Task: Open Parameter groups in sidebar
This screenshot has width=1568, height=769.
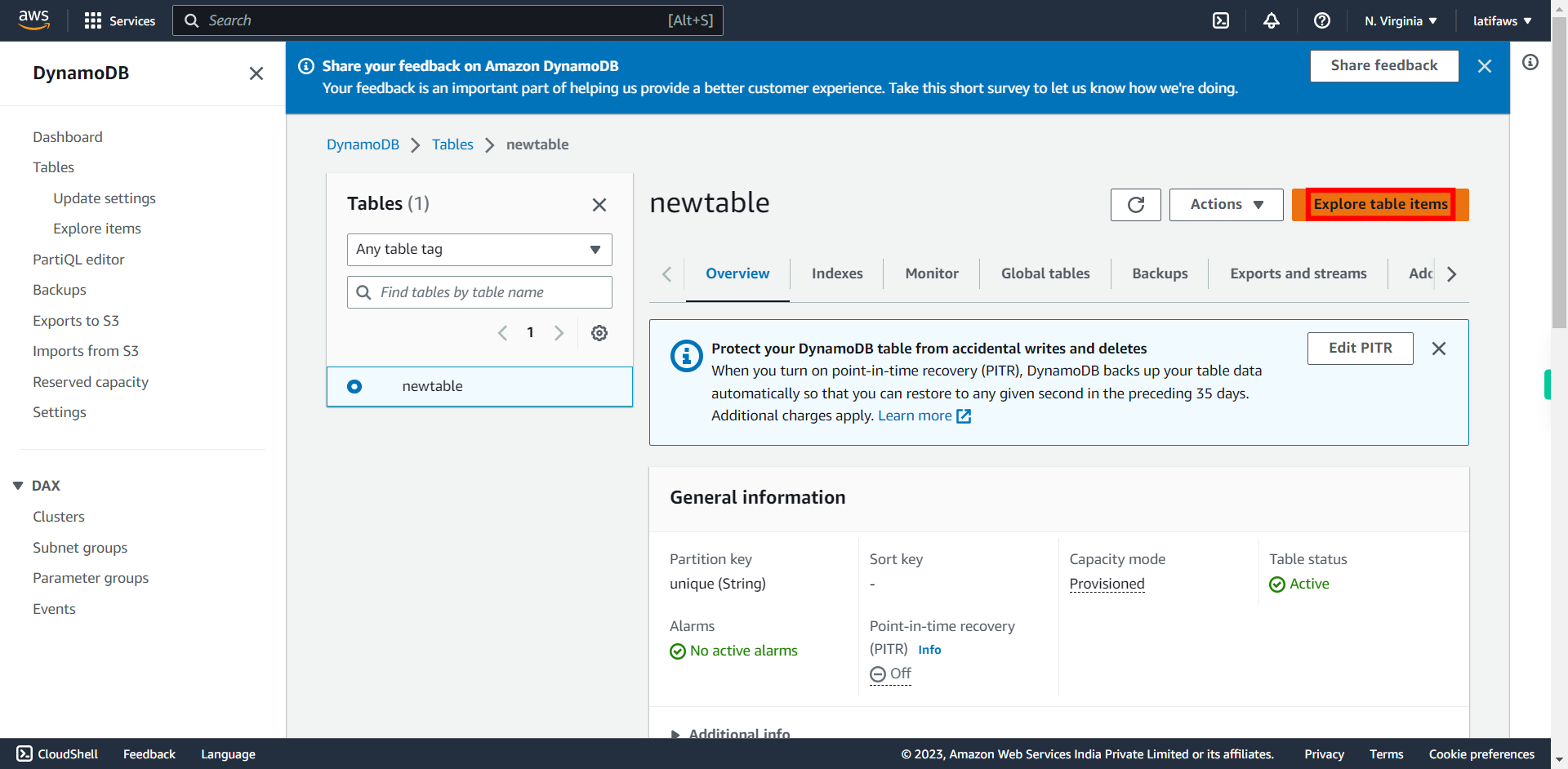Action: 91,578
